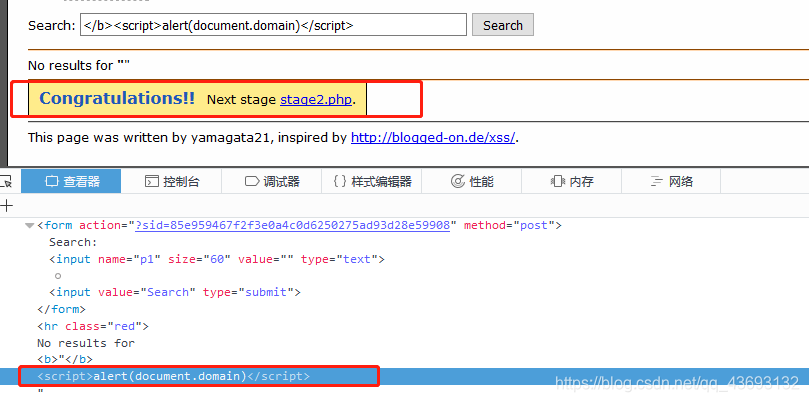
Task: Click the Congratulations!! heading text
Action: (117, 98)
